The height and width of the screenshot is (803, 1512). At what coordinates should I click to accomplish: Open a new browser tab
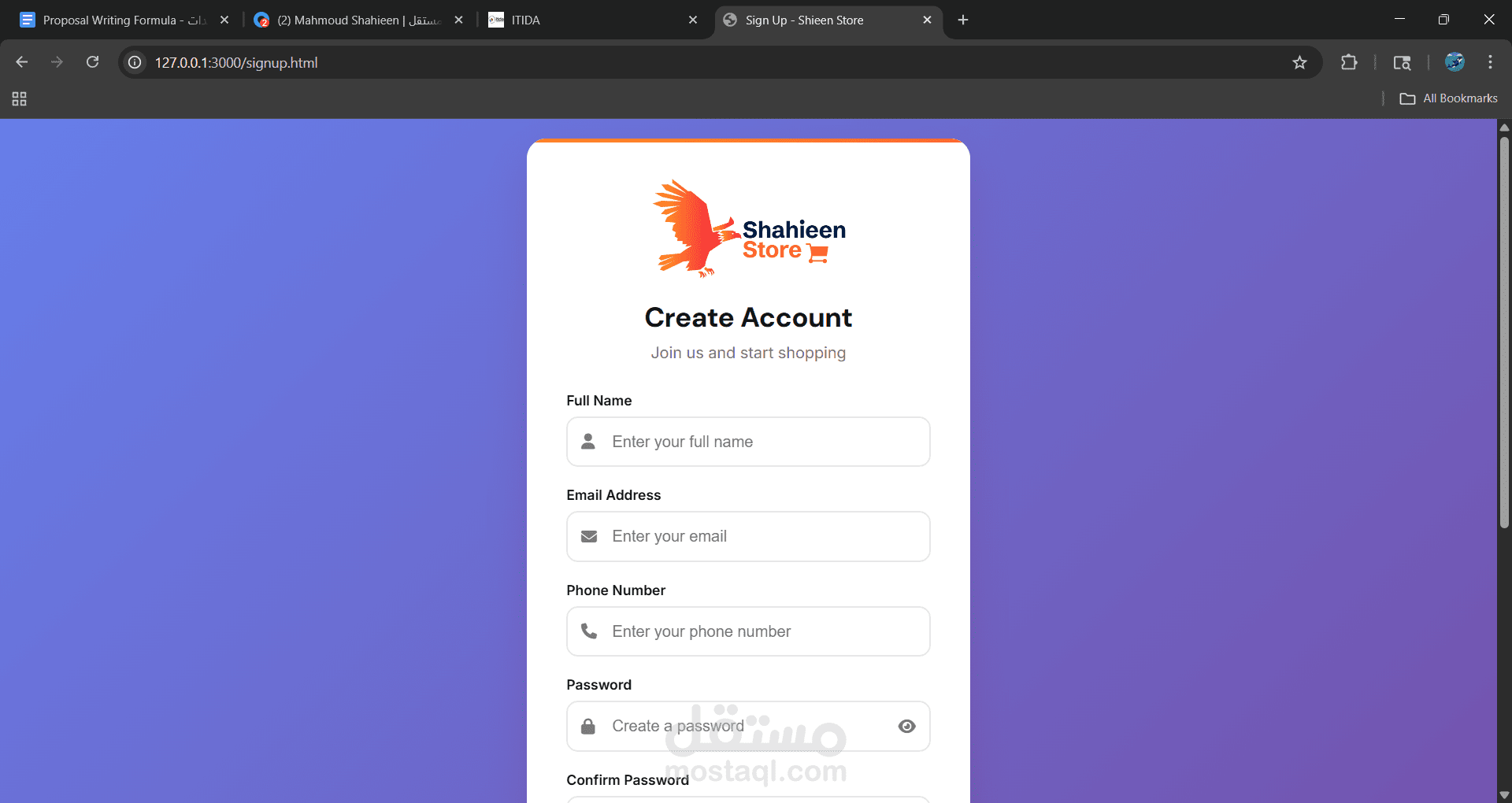pyautogui.click(x=963, y=20)
